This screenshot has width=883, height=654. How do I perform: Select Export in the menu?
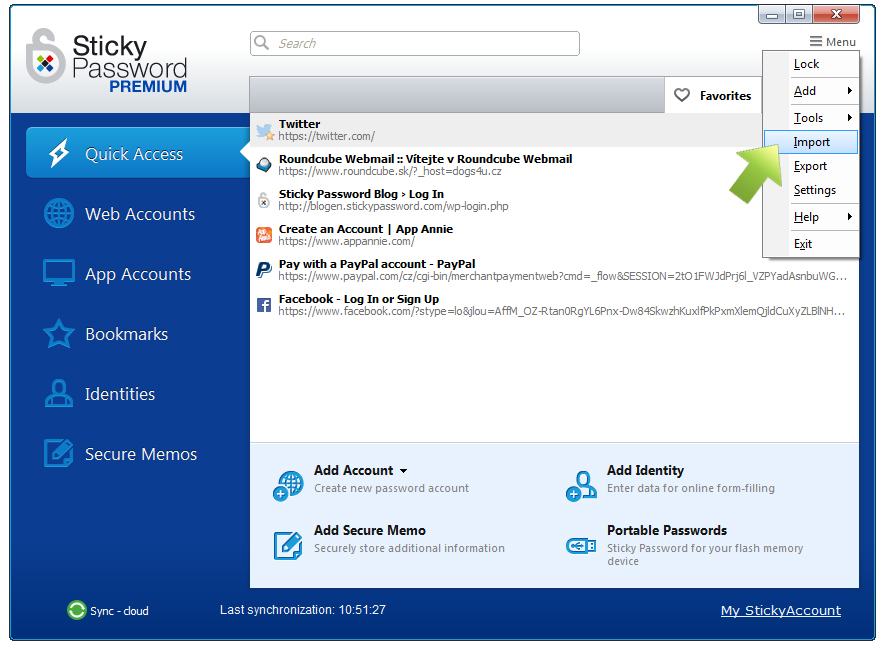(x=811, y=166)
